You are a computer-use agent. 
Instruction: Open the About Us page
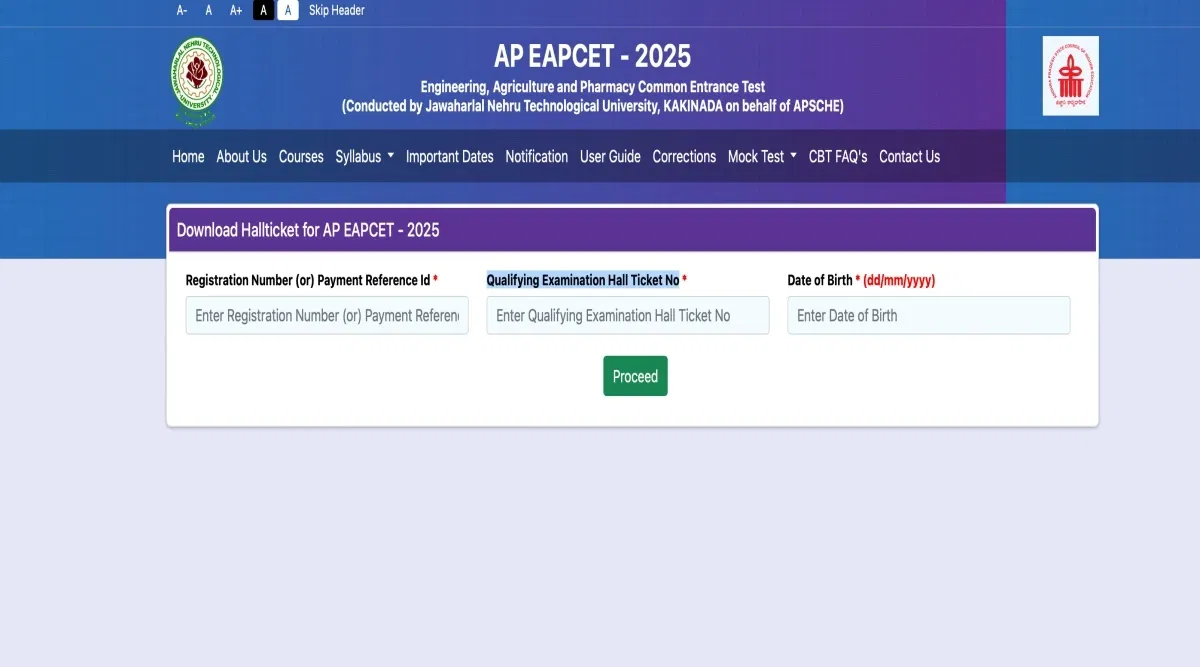pyautogui.click(x=241, y=156)
